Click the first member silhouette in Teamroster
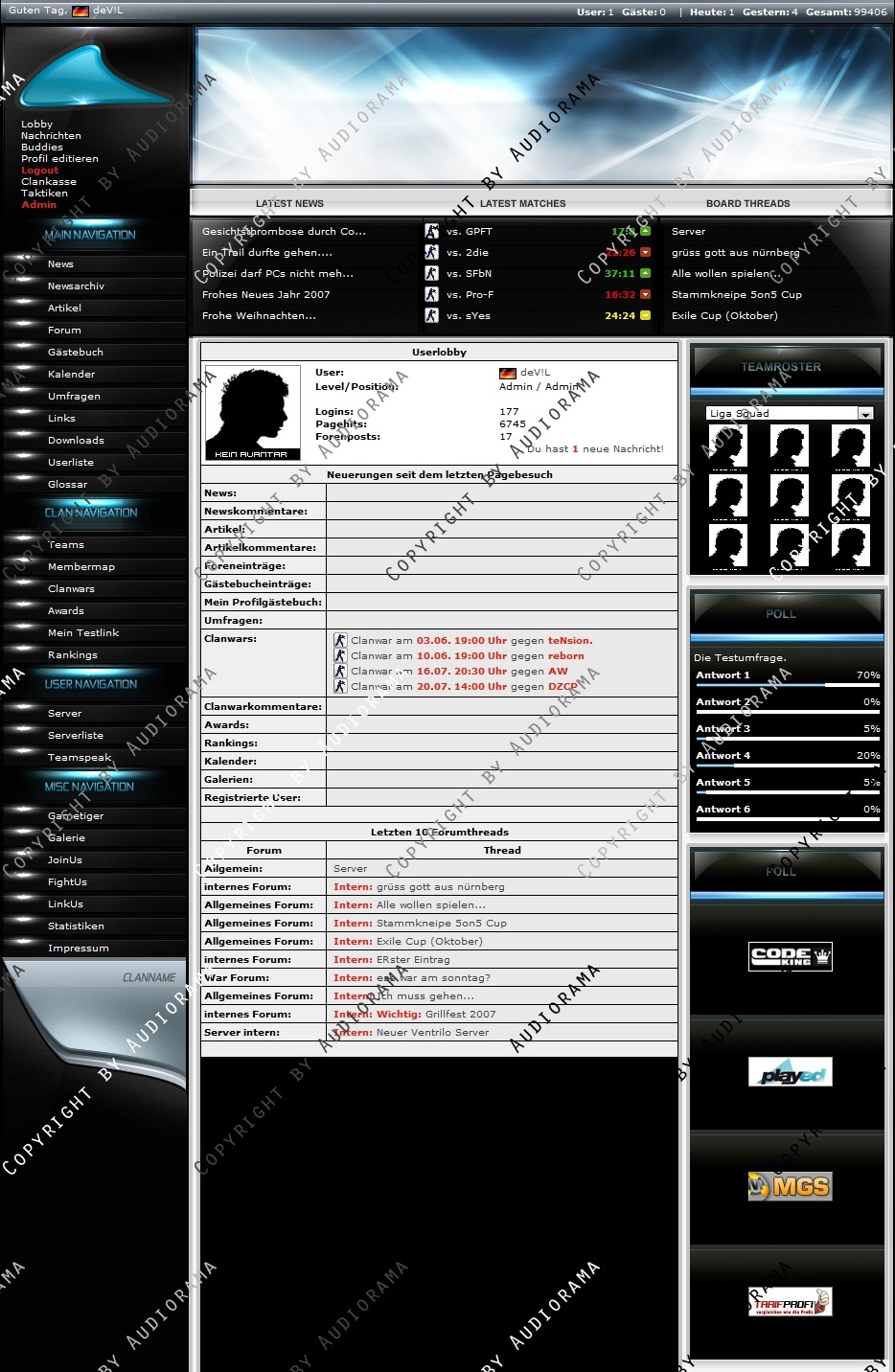This screenshot has height=1372, width=895. tap(727, 446)
